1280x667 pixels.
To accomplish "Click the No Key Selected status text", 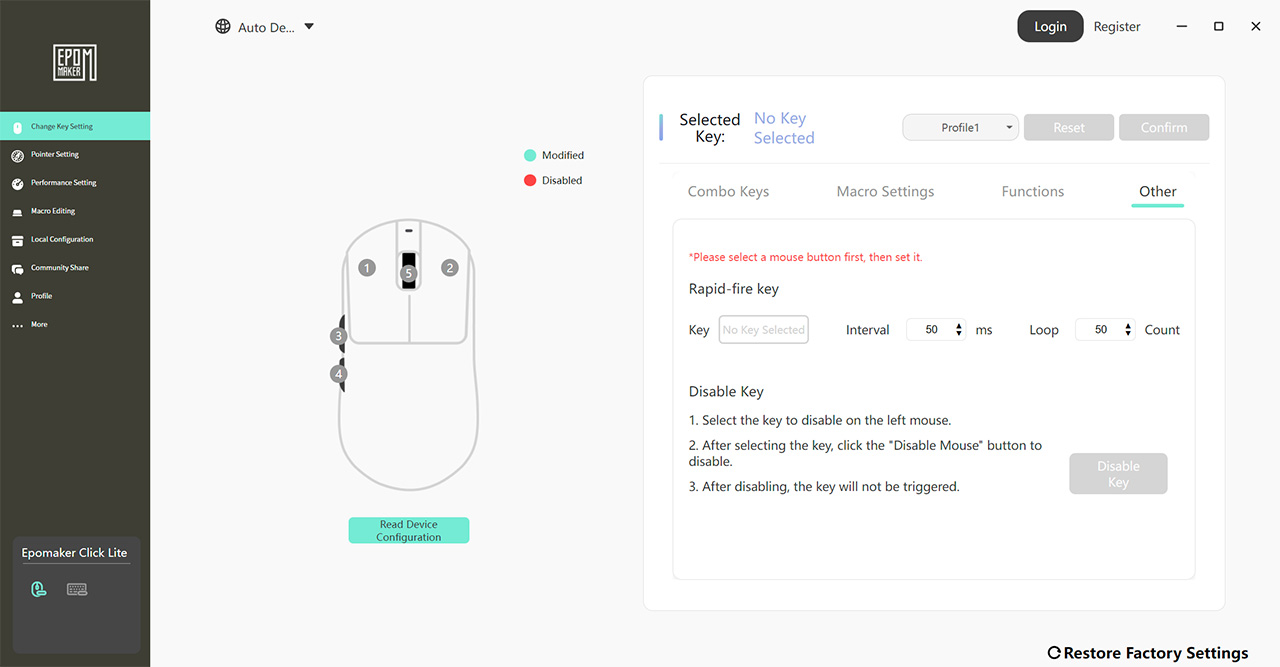I will click(784, 128).
